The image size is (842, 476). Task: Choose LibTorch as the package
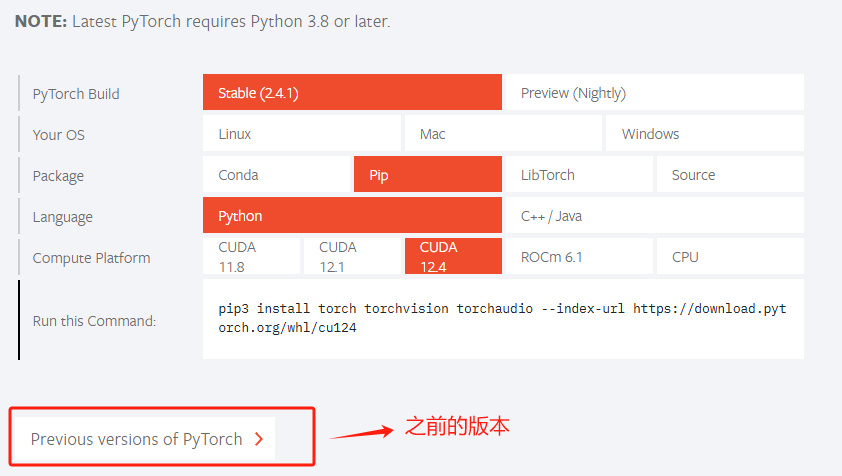pyautogui.click(x=579, y=174)
